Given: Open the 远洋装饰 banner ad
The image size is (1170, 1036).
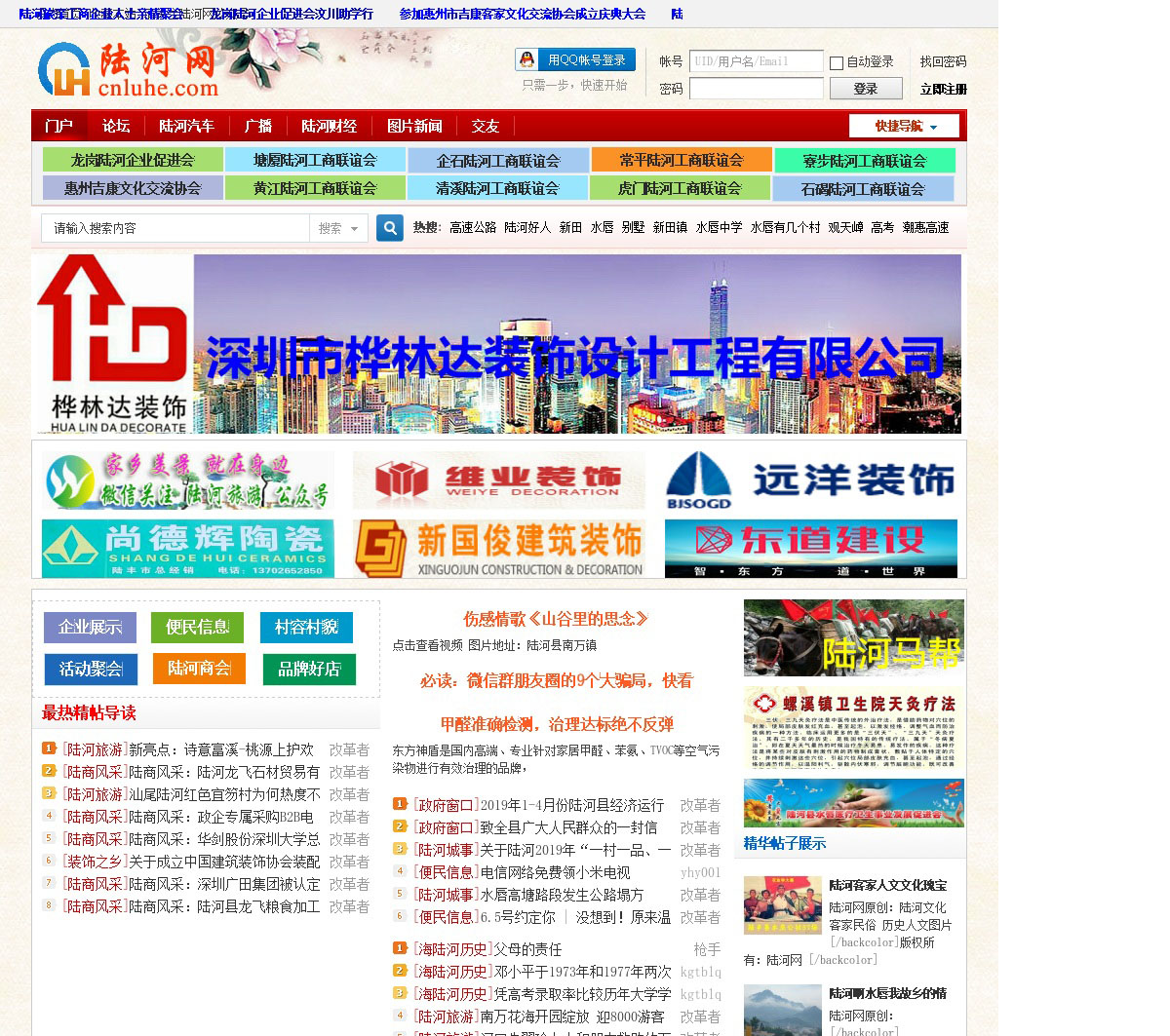Looking at the screenshot, I should [810, 480].
